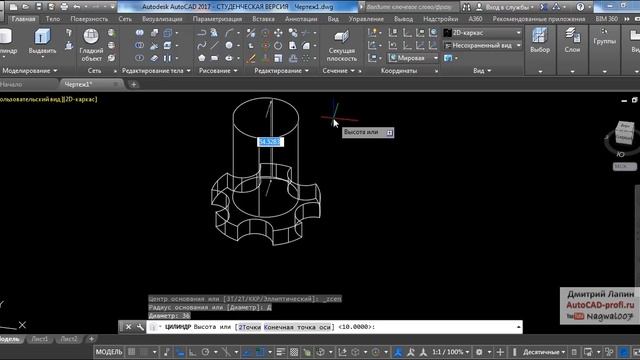Image resolution: width=640 pixels, height=360 pixels.
Task: Select the Spline tool in Рисование
Action: pyautogui.click(x=202, y=45)
